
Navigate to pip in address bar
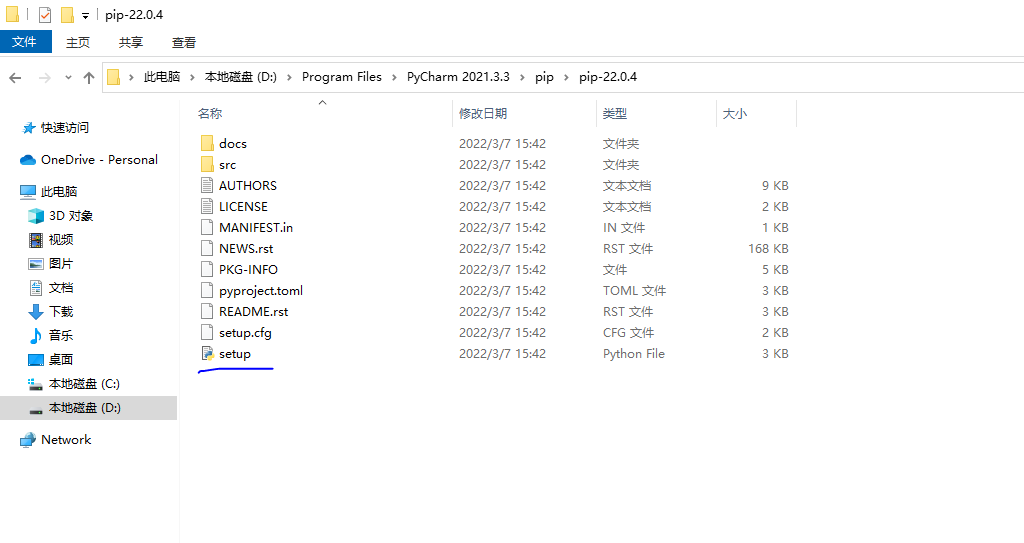tap(544, 77)
